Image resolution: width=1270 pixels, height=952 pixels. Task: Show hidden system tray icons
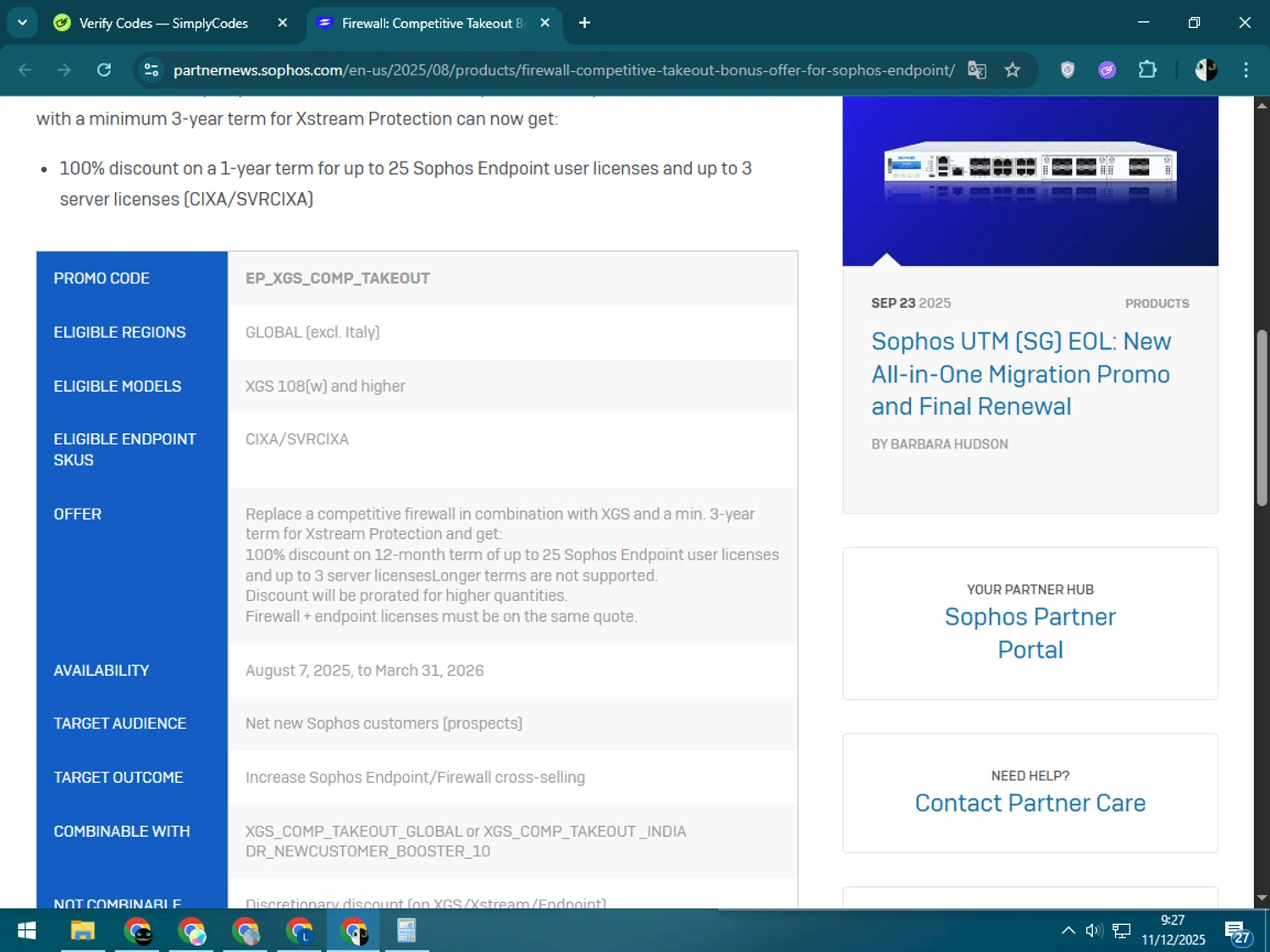pos(1068,931)
